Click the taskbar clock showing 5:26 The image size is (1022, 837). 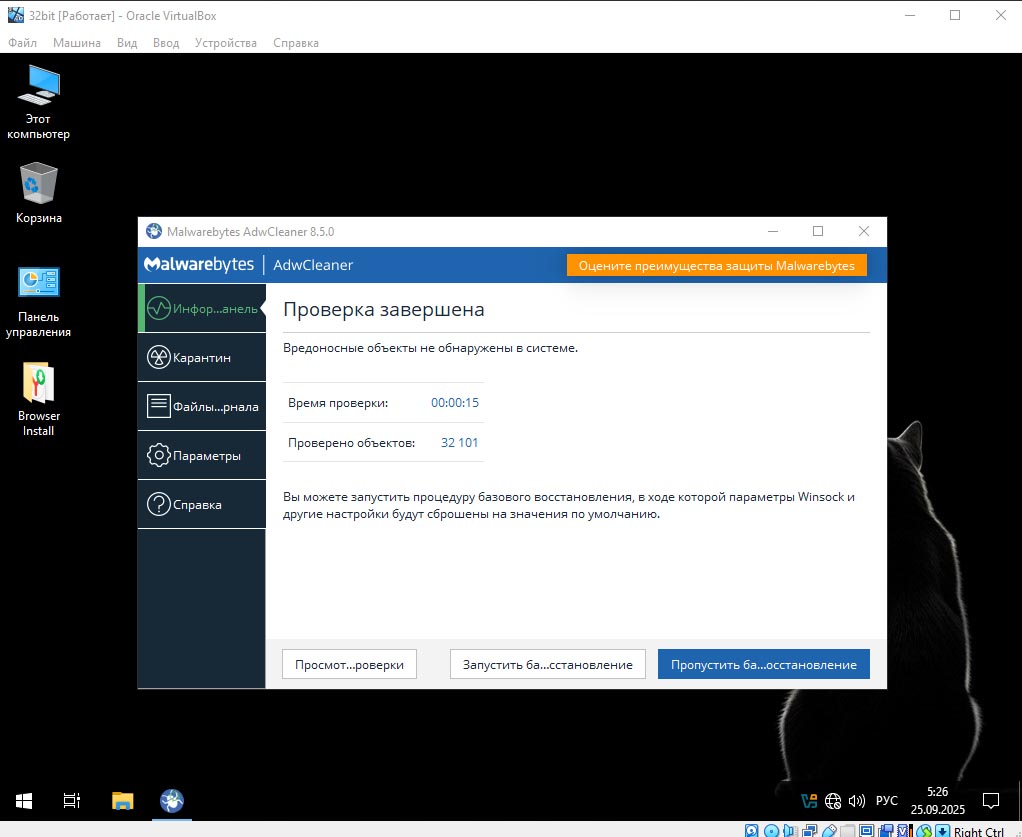pos(937,800)
